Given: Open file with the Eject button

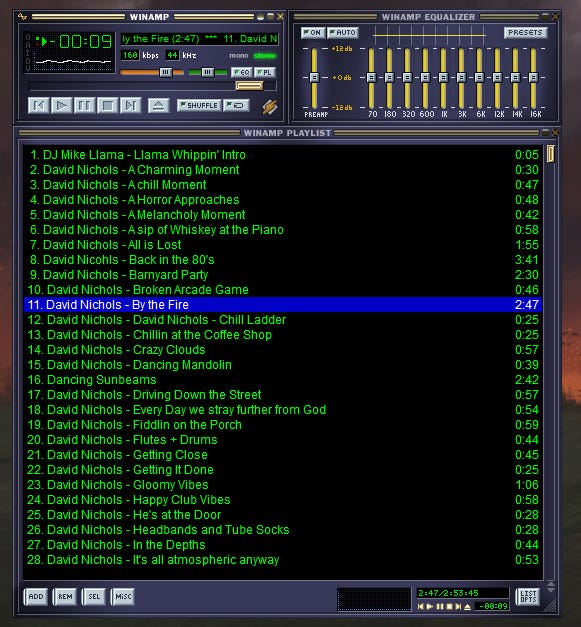Looking at the screenshot, I should point(158,106).
